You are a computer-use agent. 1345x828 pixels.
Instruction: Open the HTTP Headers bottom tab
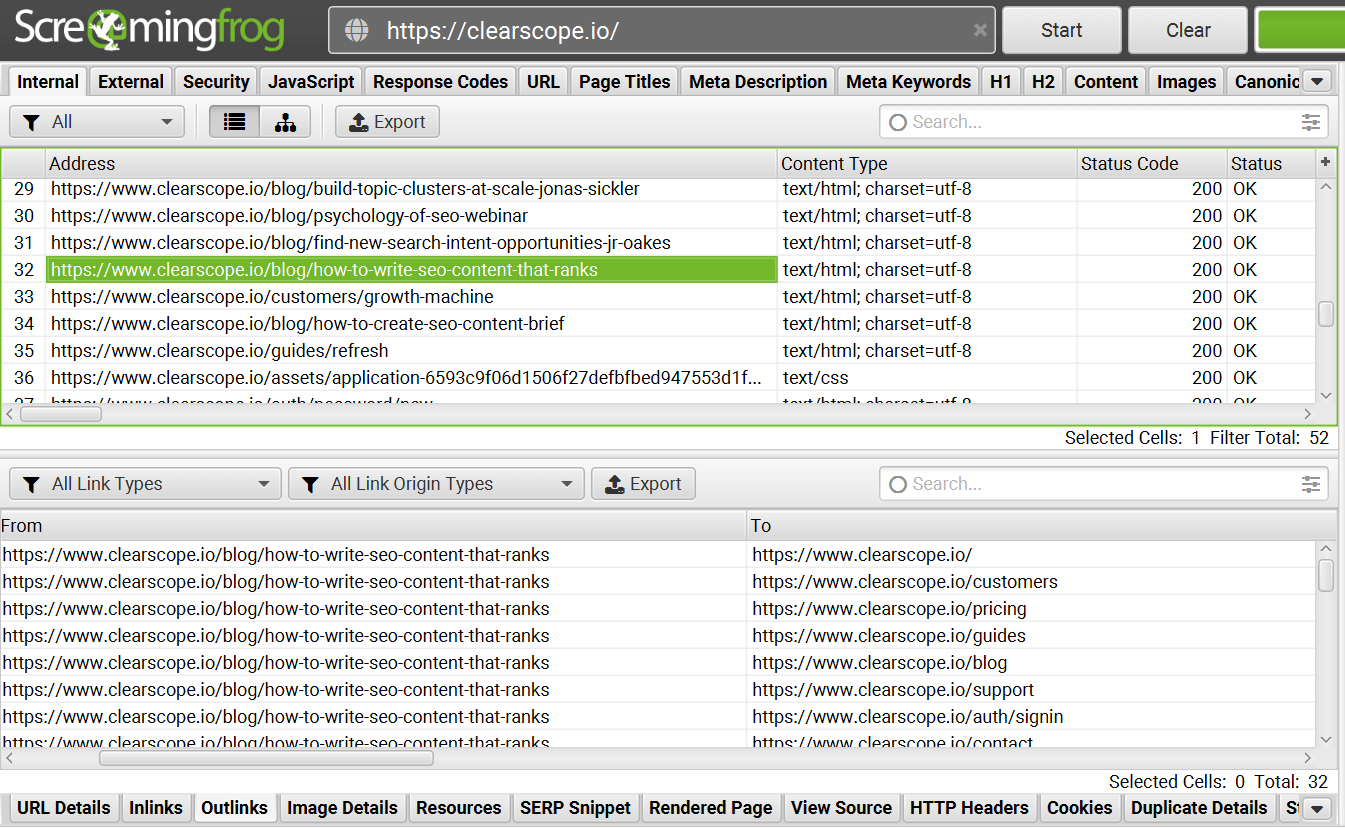click(969, 808)
